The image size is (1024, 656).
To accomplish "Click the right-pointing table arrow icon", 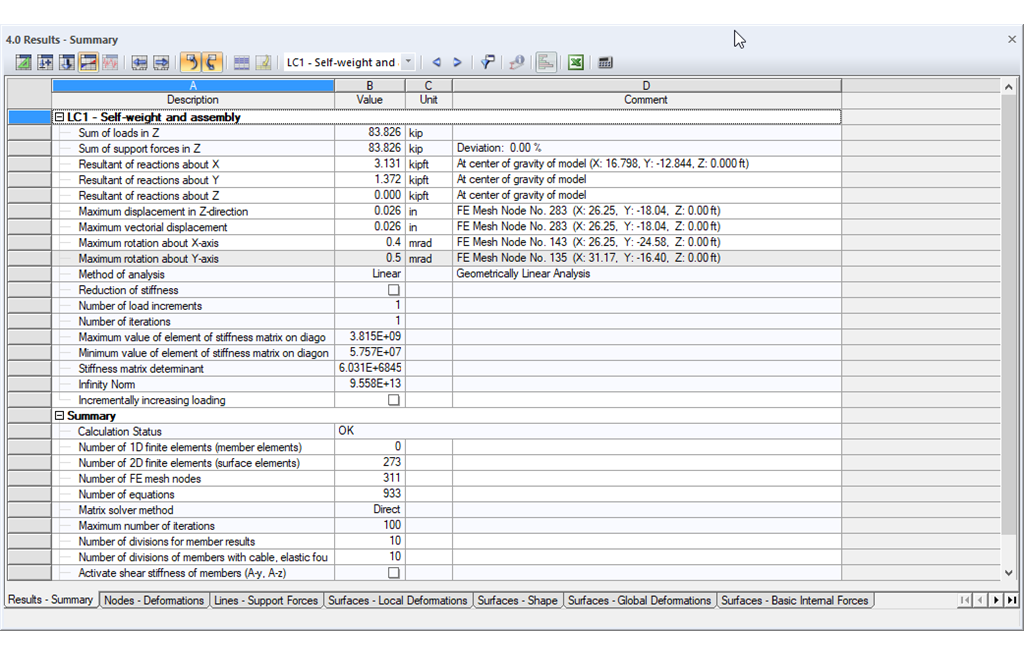I will (161, 63).
